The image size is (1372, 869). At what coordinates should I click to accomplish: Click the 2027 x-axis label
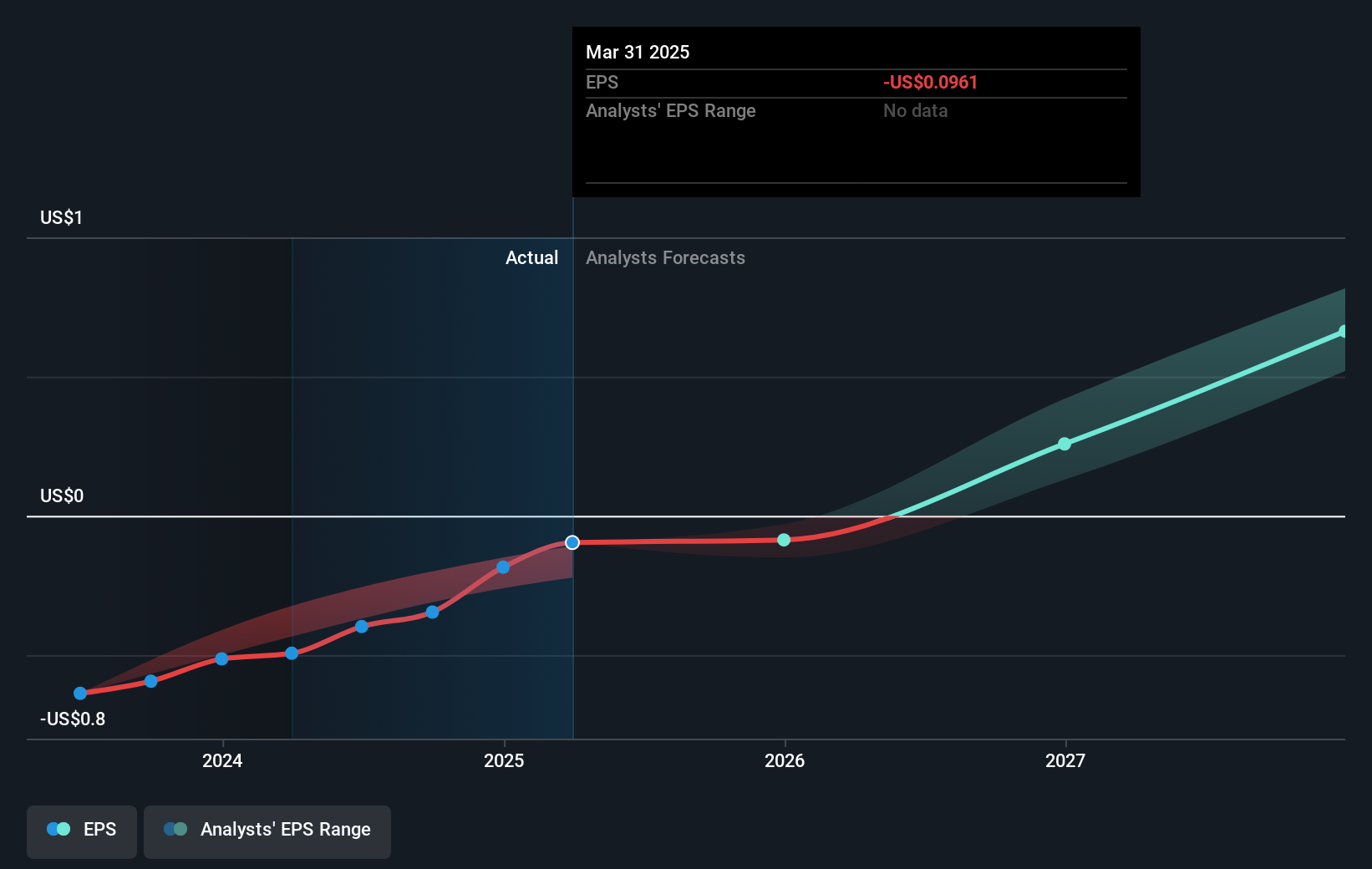1065,760
